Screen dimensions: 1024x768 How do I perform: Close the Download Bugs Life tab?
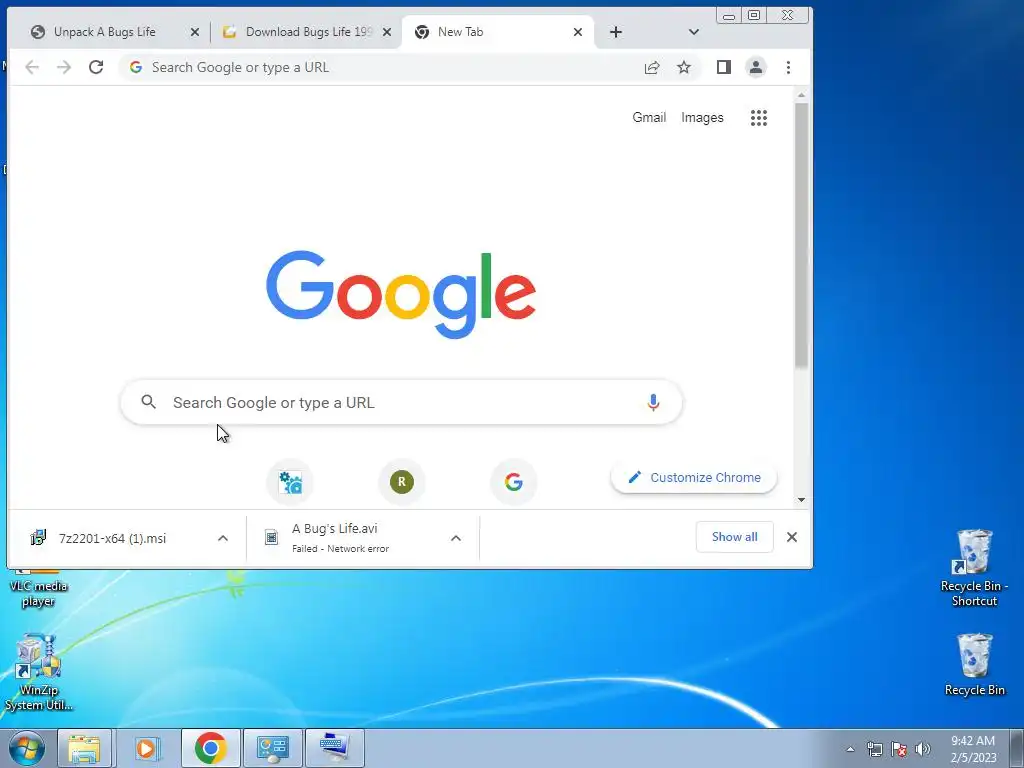click(387, 32)
